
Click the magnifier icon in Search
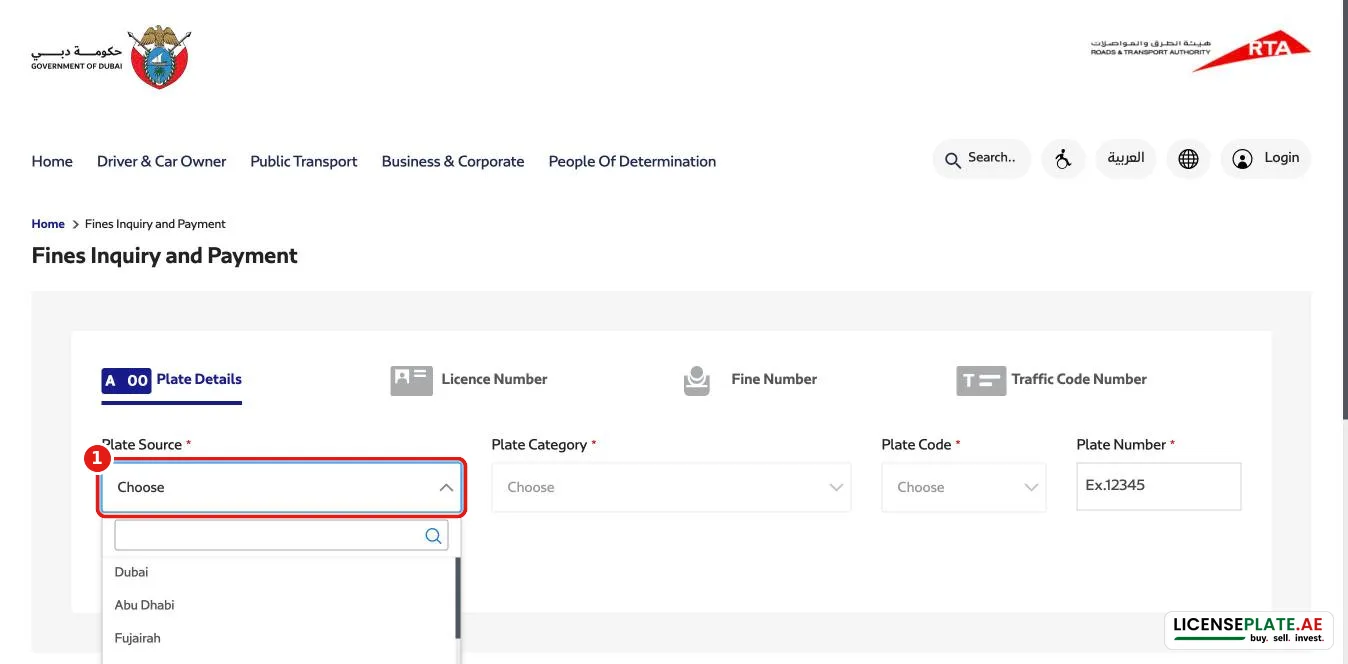click(x=952, y=159)
